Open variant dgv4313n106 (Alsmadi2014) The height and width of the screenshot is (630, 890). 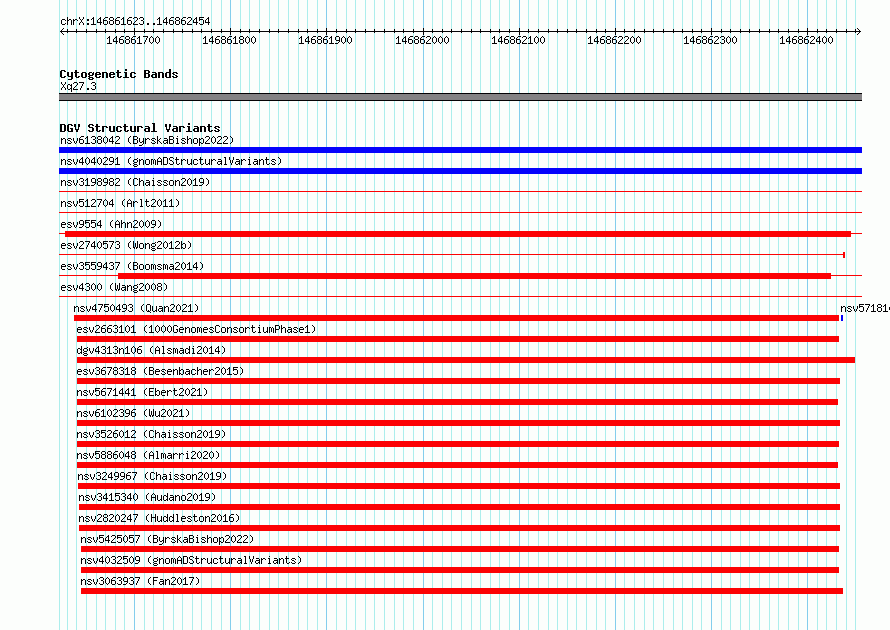coord(151,350)
